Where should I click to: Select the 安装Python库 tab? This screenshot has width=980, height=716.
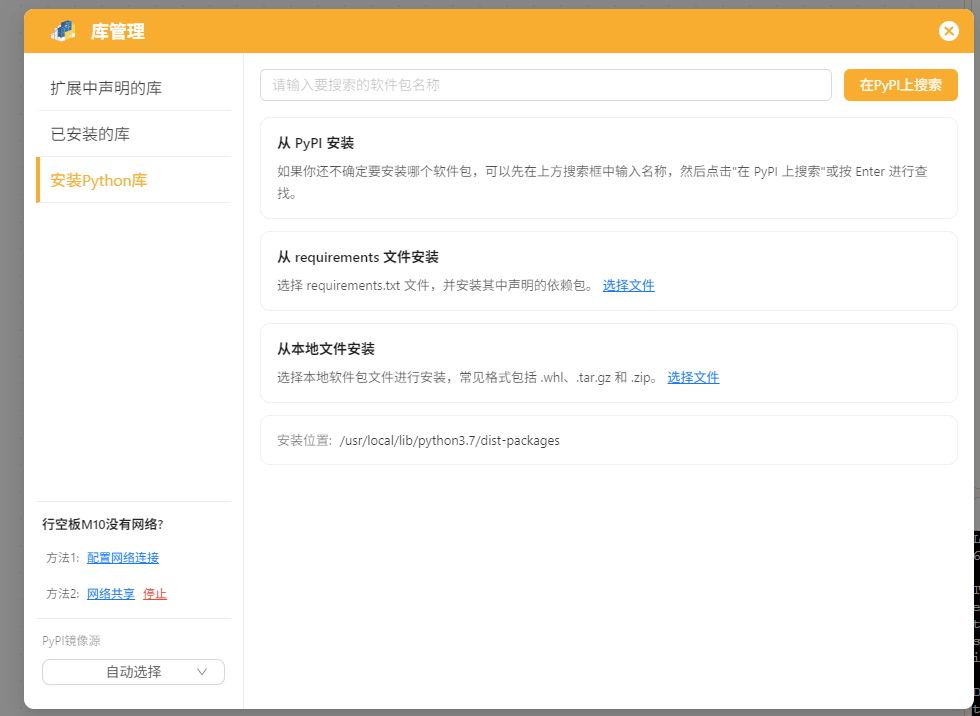[x=134, y=180]
